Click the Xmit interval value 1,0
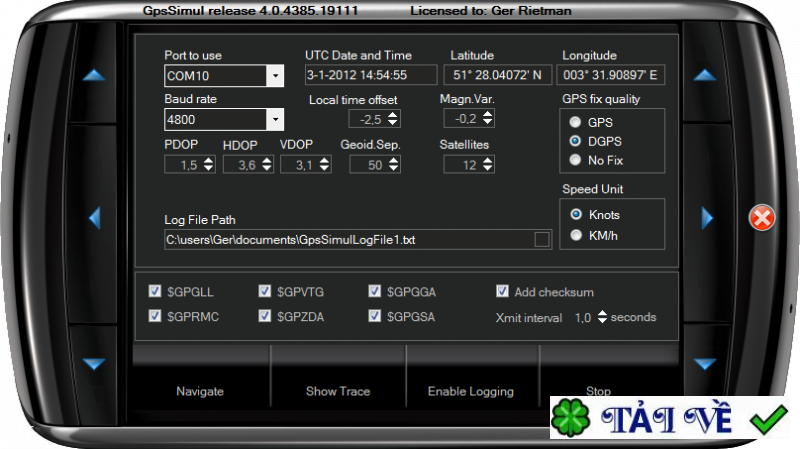The width and height of the screenshot is (800, 449). pyautogui.click(x=583, y=317)
